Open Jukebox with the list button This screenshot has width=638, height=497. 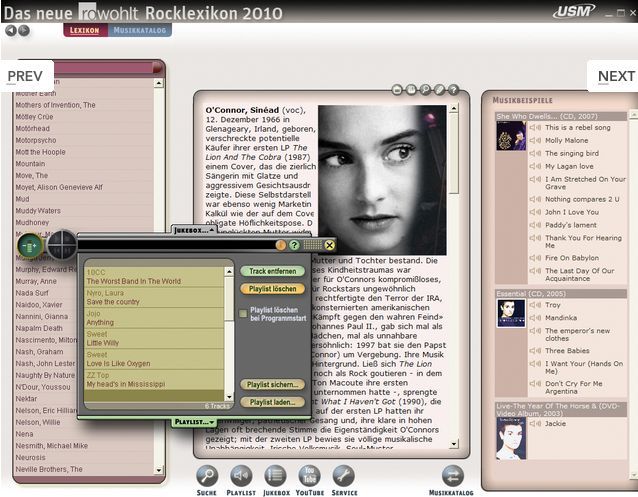tap(275, 476)
